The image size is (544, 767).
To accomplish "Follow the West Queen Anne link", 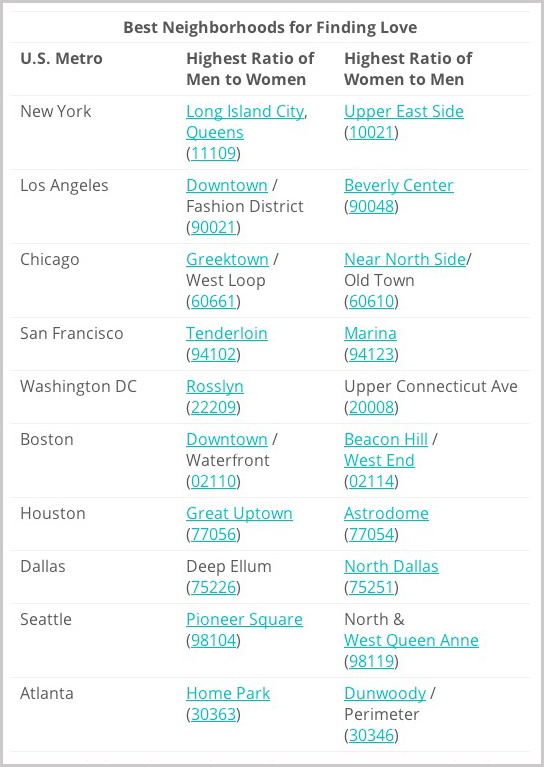I will tap(411, 640).
